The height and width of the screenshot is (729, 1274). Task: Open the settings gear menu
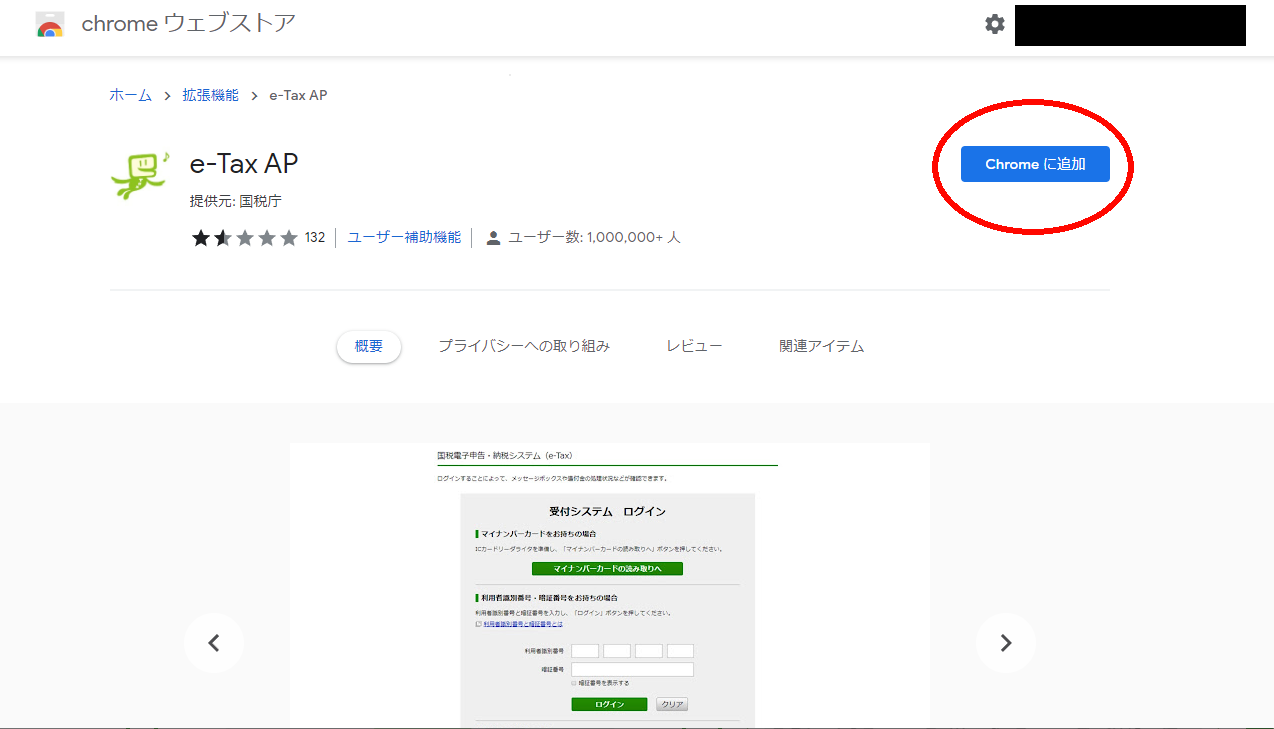point(994,24)
